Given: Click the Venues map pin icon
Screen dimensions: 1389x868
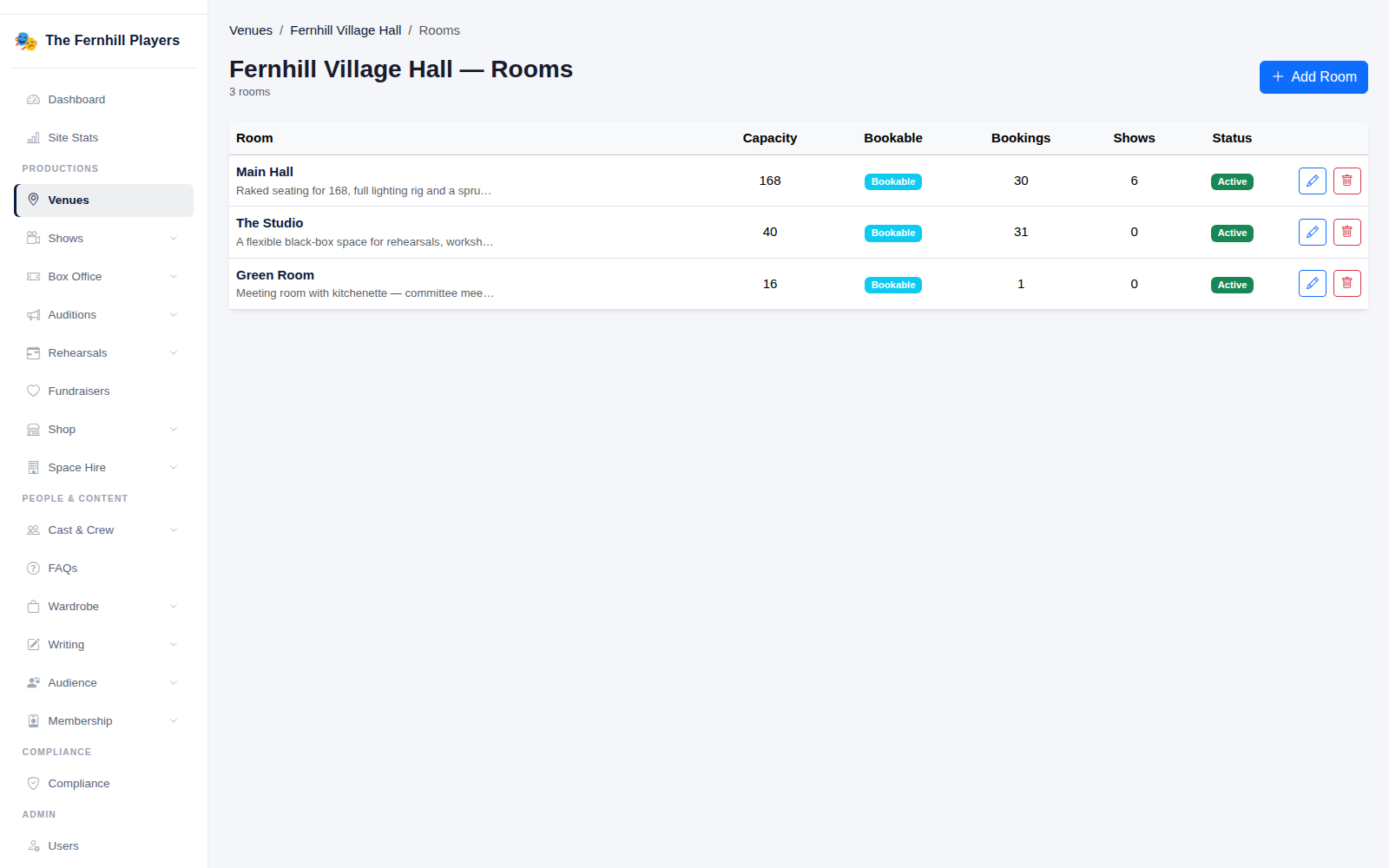Looking at the screenshot, I should (x=33, y=200).
